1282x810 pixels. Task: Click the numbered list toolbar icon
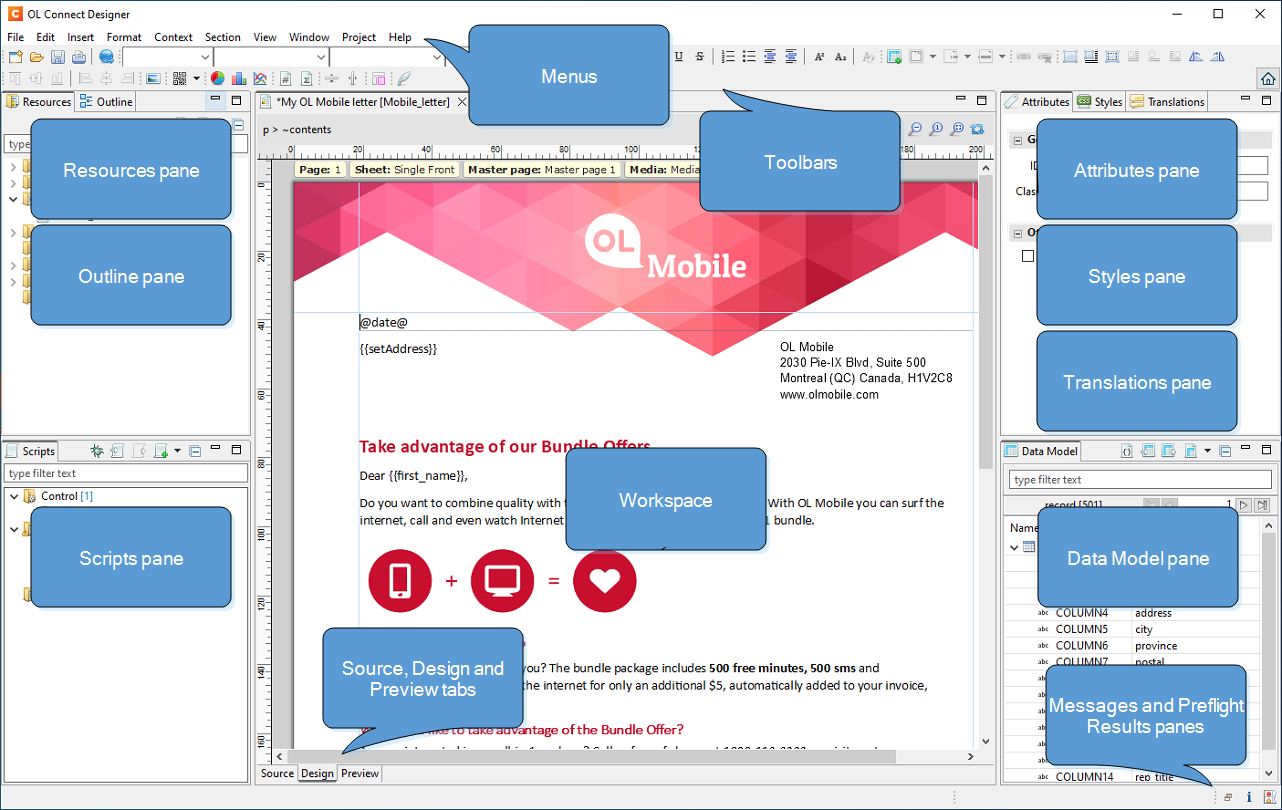pyautogui.click(x=728, y=57)
